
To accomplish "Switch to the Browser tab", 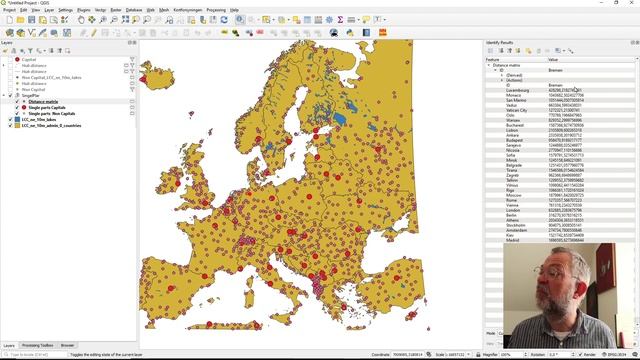I will 67,345.
